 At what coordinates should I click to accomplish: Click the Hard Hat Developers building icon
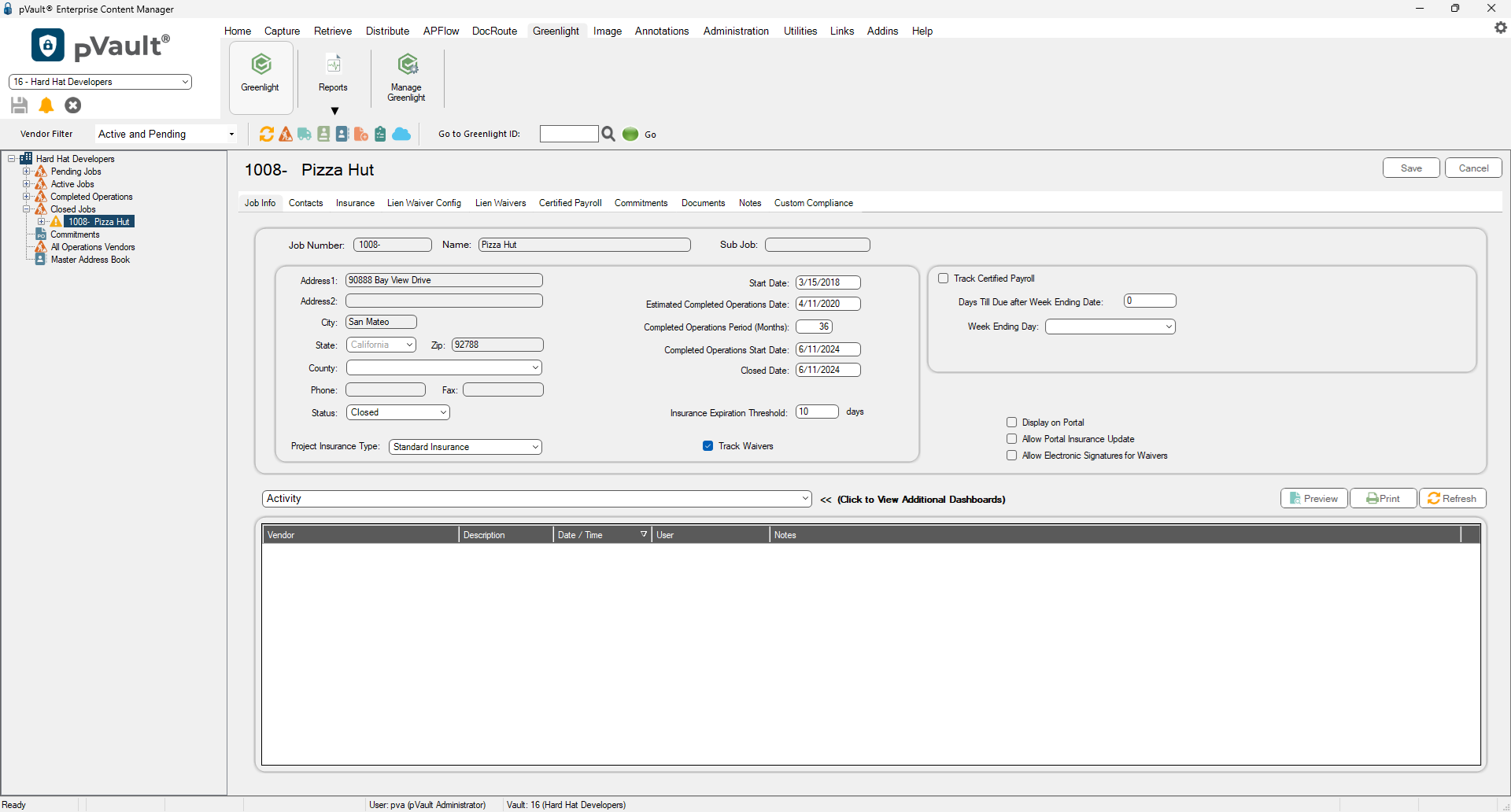click(x=26, y=158)
